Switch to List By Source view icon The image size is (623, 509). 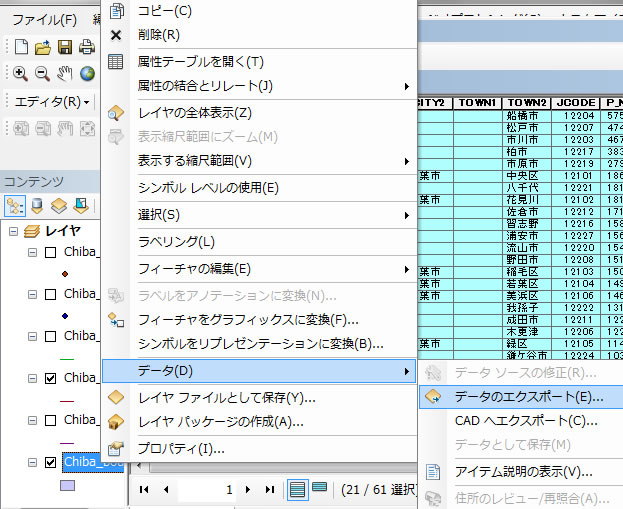(x=37, y=205)
